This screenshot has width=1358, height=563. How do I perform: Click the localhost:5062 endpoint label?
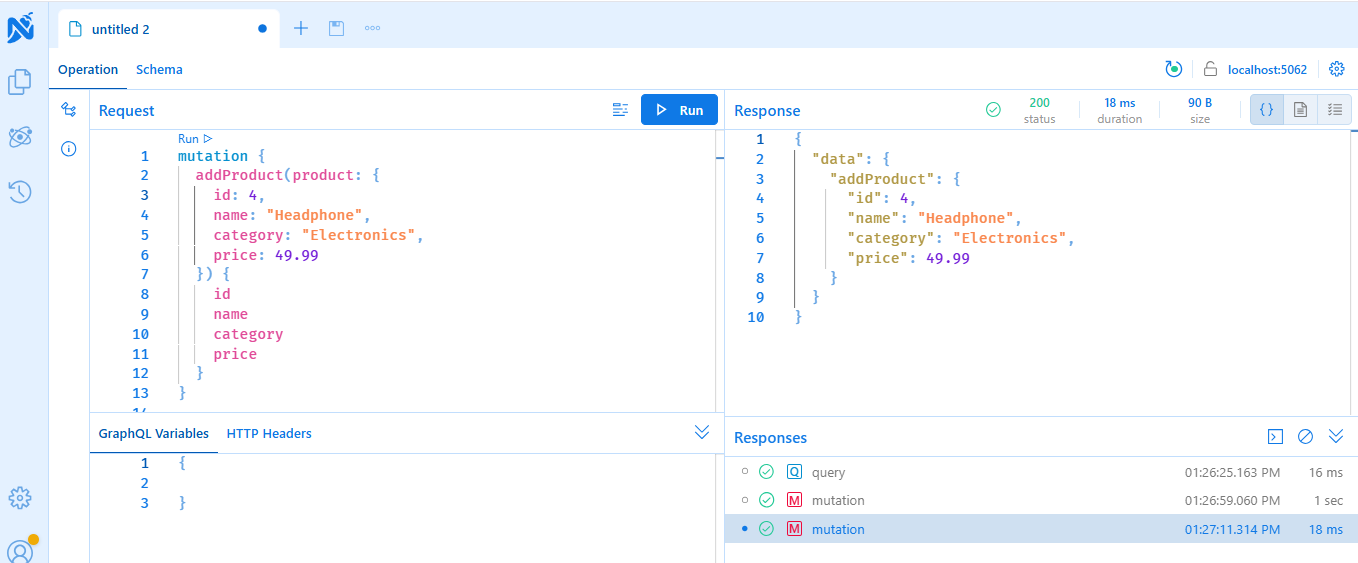point(1267,70)
